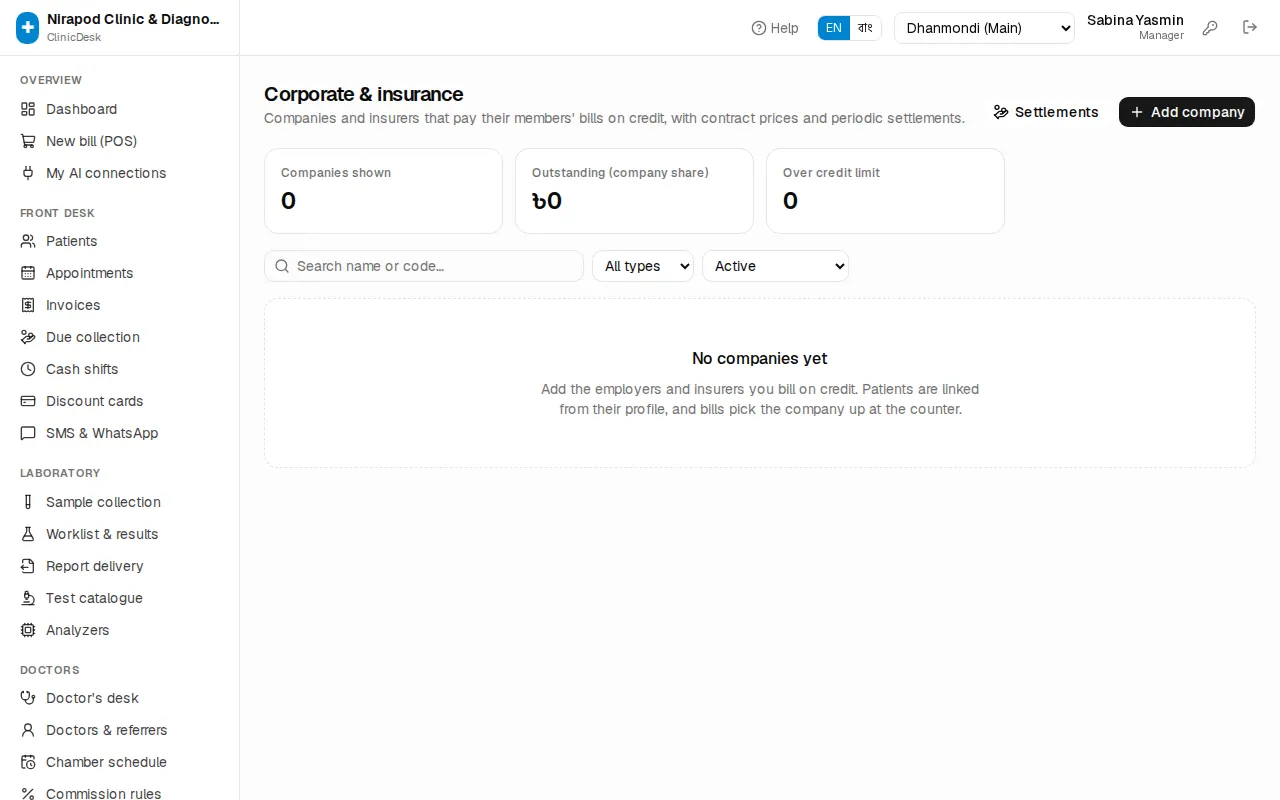Click the shopping cart icon for New bill
The image size is (1280, 800).
[28, 141]
